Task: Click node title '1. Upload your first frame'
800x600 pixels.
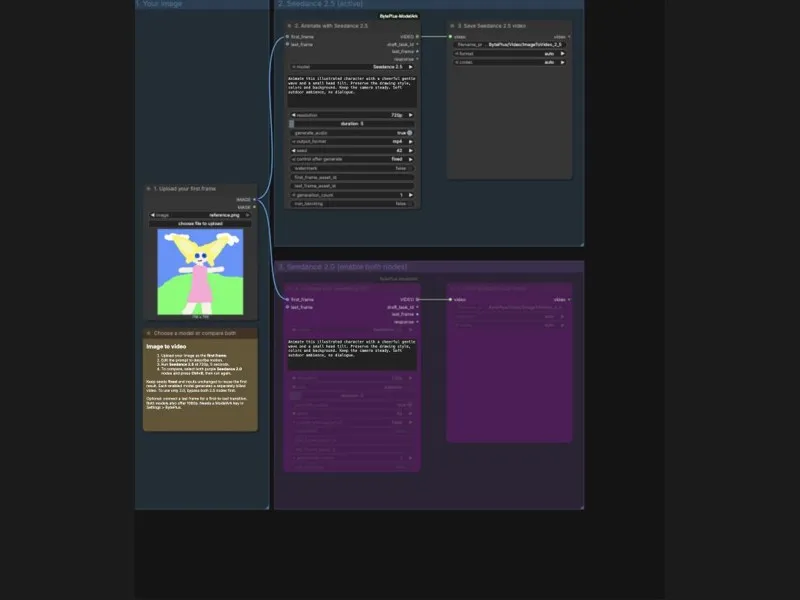Action: pos(185,189)
